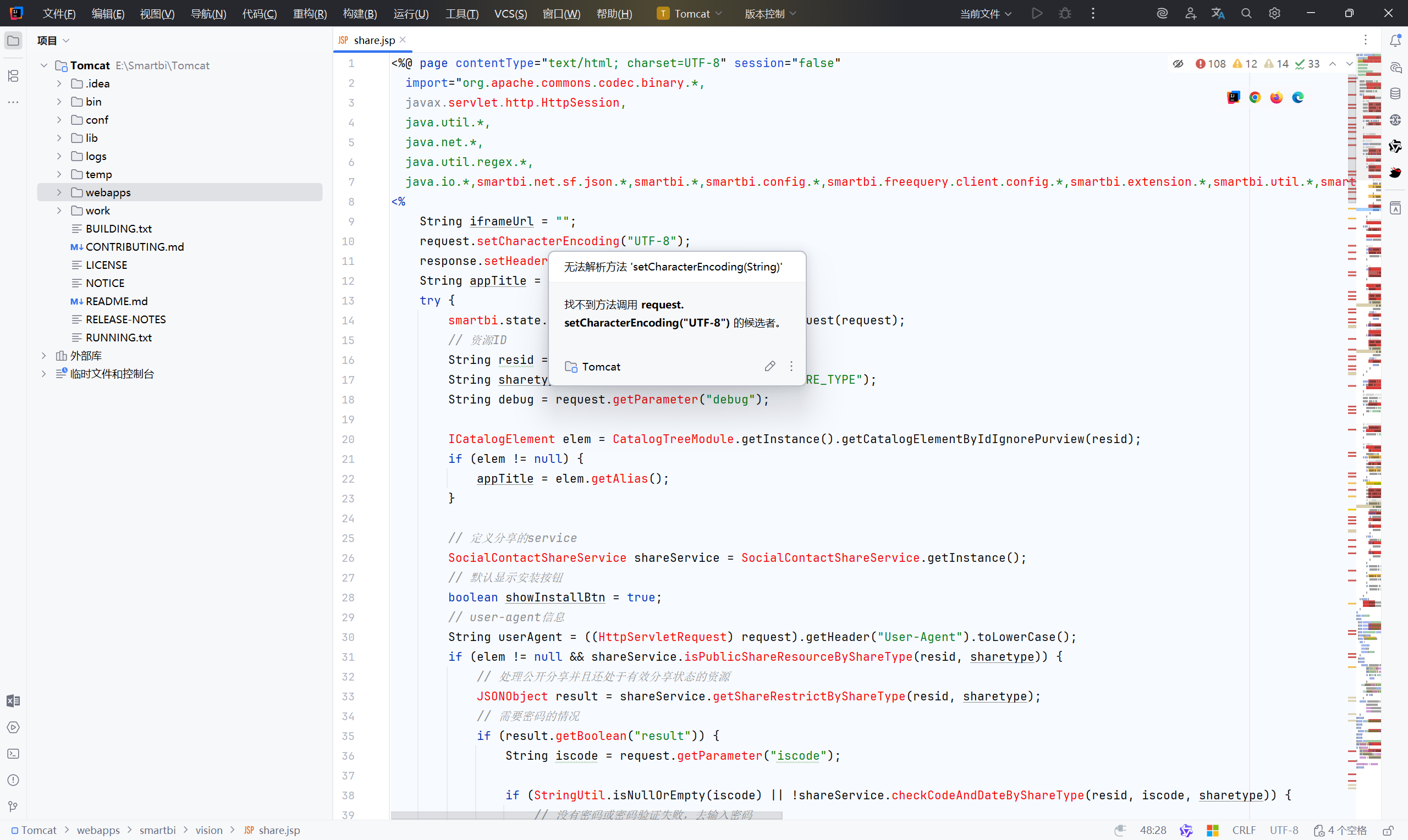This screenshot has height=840, width=1408.
Task: Open the 当前文件 run configuration dropdown
Action: tap(985, 13)
